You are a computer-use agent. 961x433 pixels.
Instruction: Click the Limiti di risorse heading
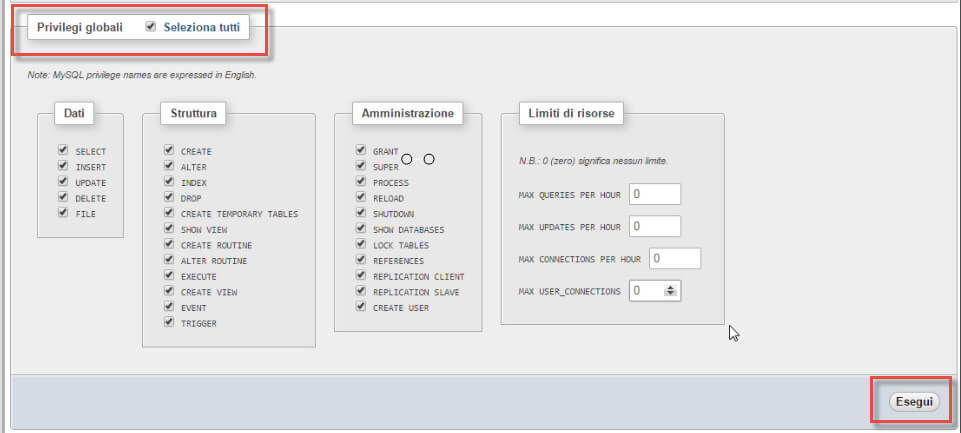571,113
